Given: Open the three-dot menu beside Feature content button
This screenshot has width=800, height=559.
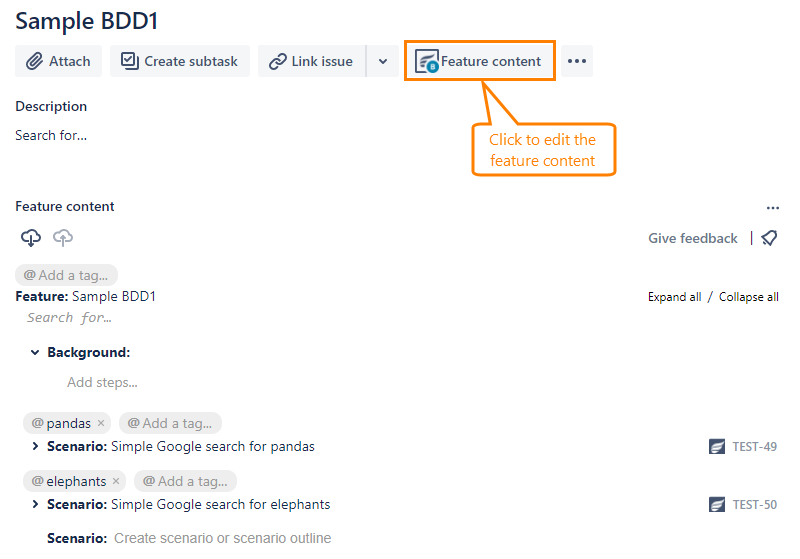Looking at the screenshot, I should coord(577,61).
